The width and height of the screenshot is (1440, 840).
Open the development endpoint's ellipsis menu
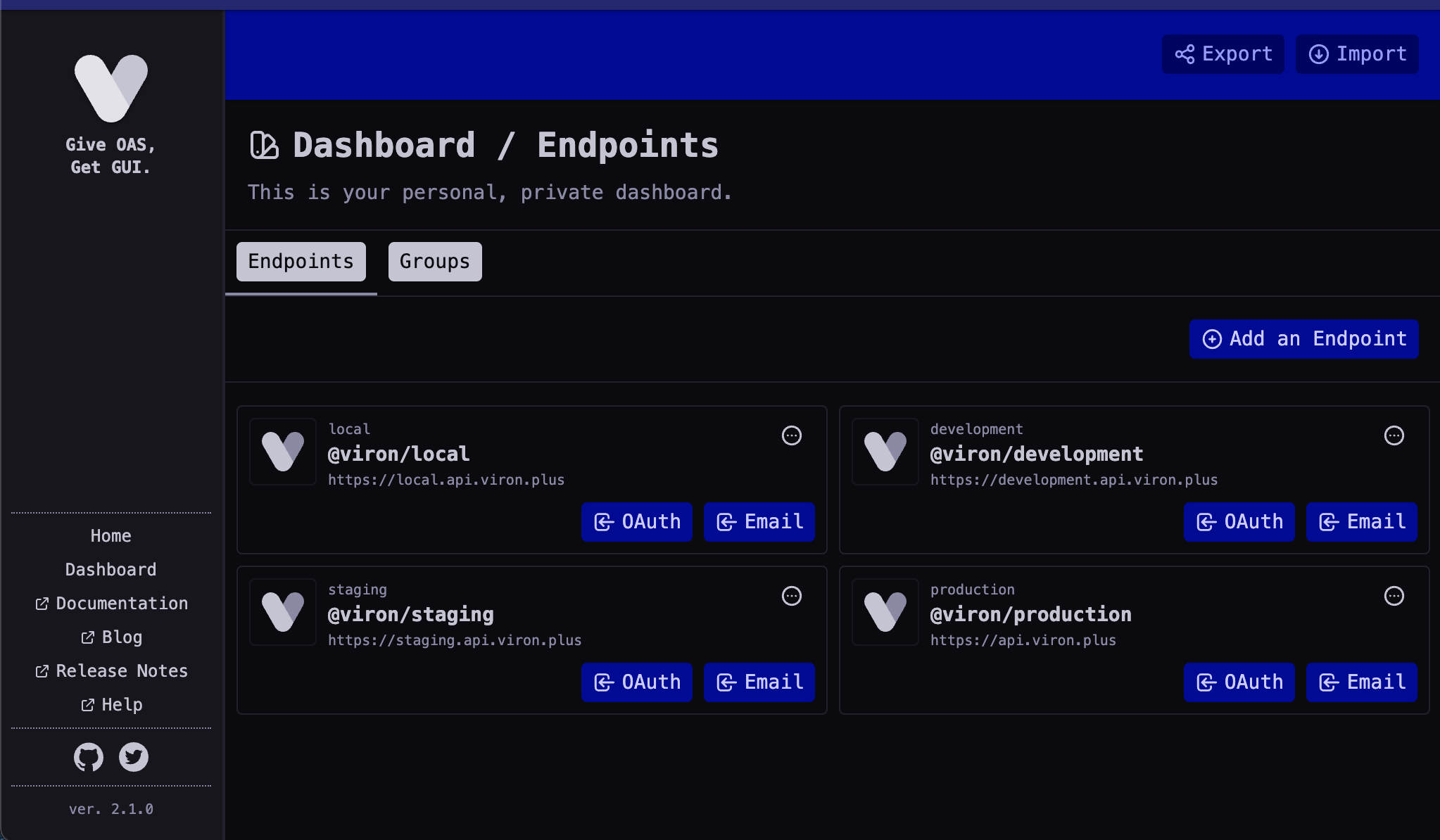coord(1394,435)
